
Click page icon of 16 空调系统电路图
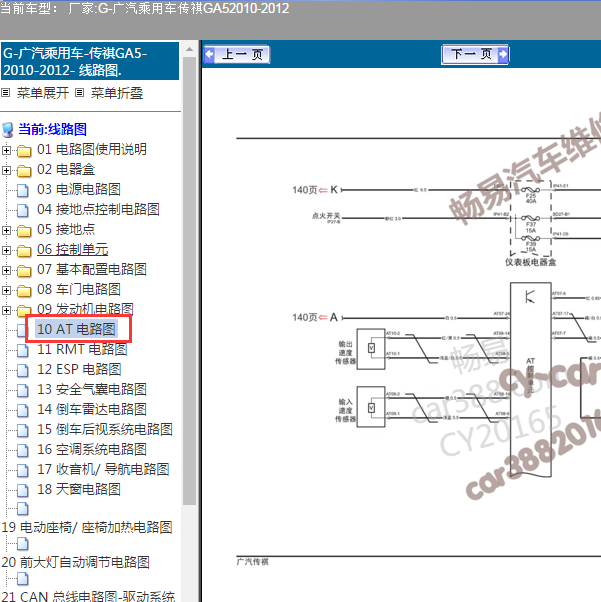[23, 450]
